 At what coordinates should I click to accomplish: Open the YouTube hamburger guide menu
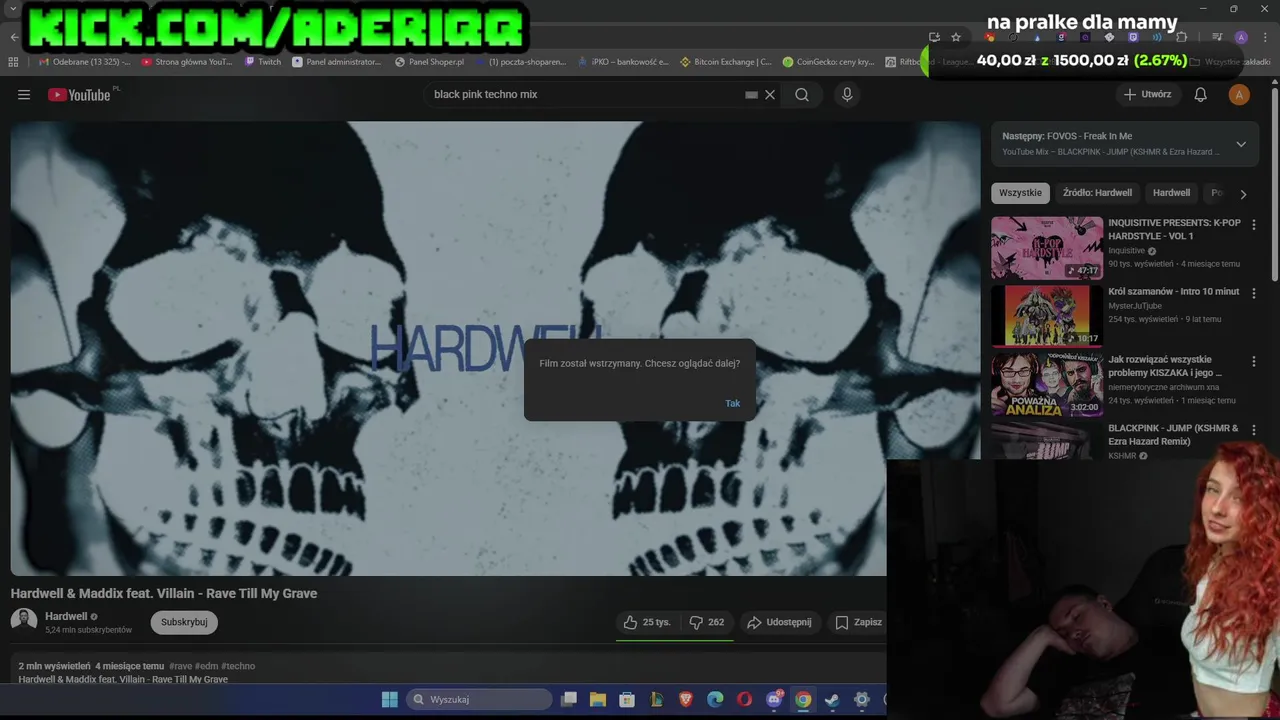pyautogui.click(x=24, y=95)
